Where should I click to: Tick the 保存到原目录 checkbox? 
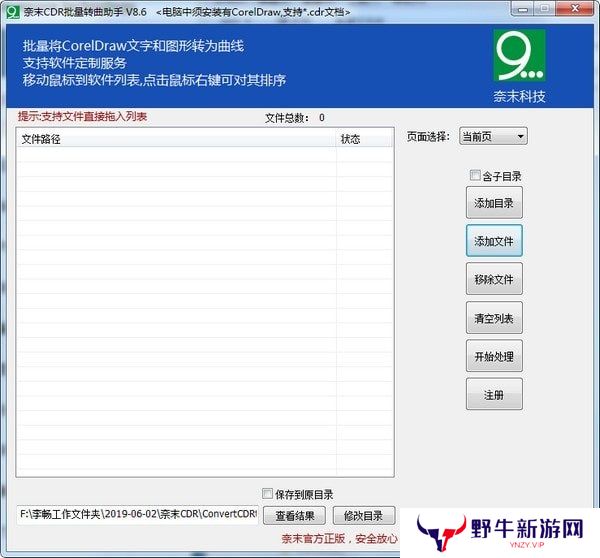point(267,493)
